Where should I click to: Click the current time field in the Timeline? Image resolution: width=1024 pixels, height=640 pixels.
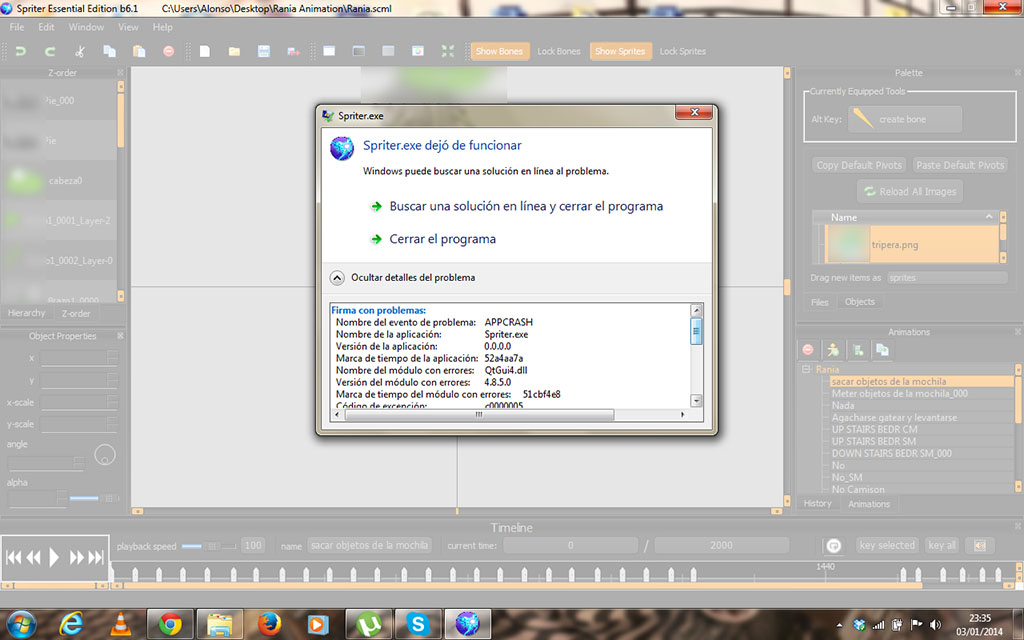[x=570, y=545]
